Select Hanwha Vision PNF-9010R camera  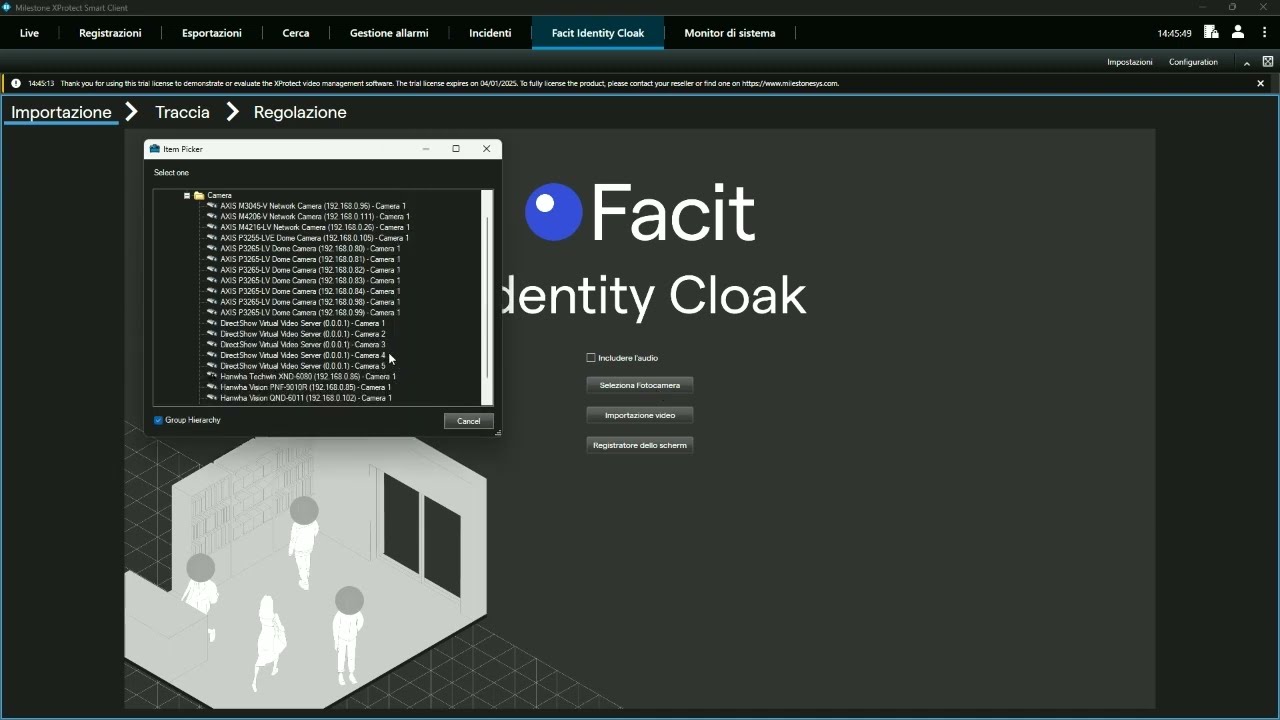(x=305, y=387)
